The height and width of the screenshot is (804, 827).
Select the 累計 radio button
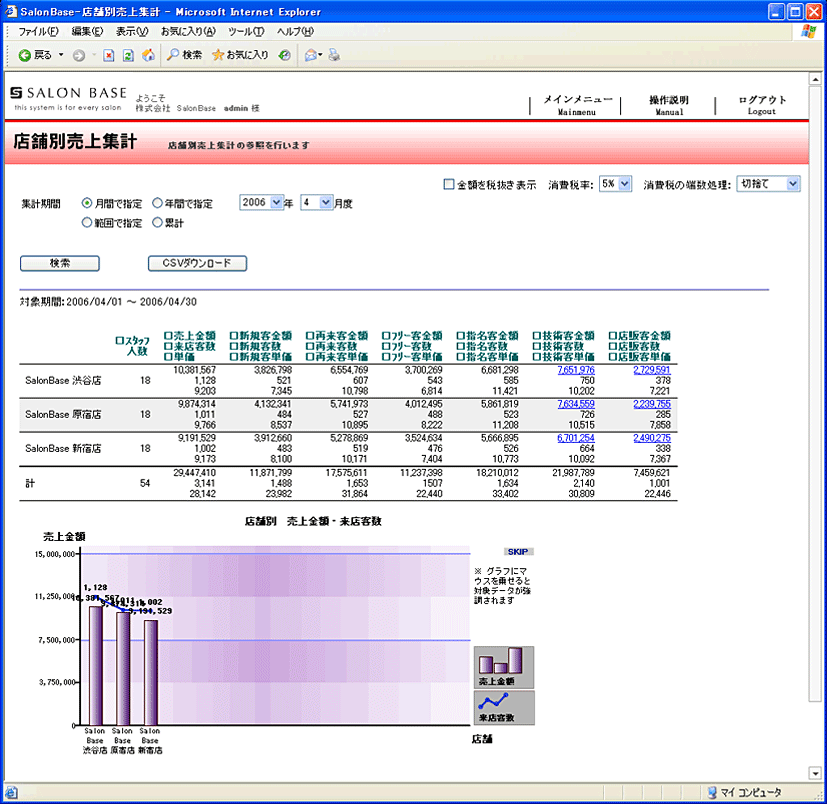click(x=157, y=223)
